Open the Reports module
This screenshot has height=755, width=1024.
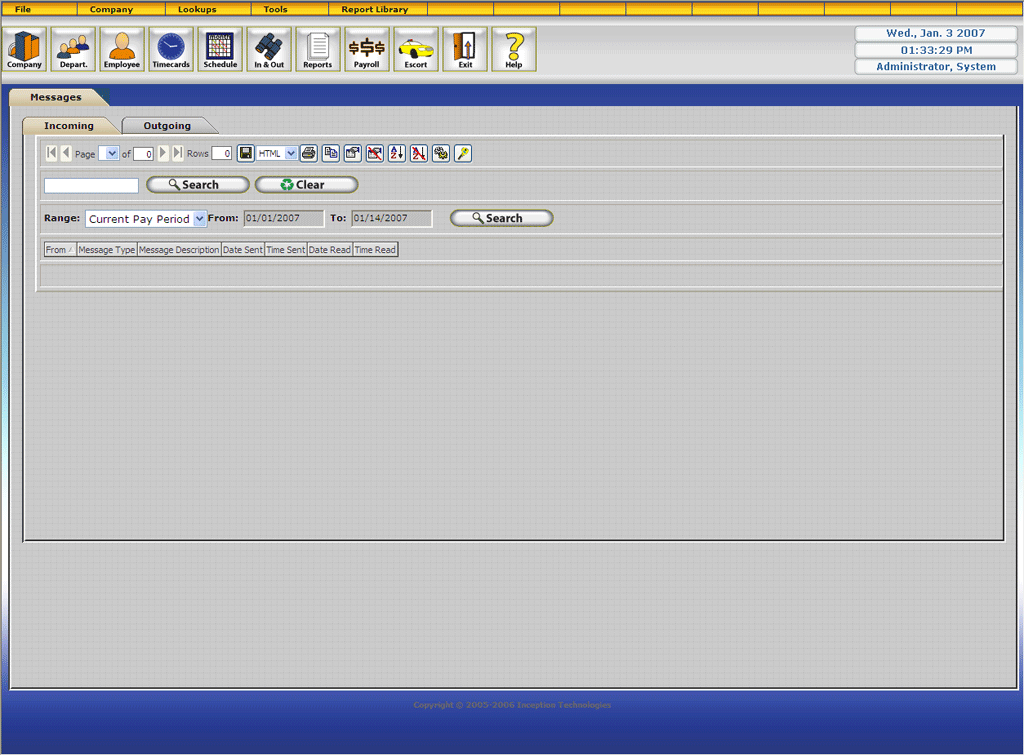pyautogui.click(x=318, y=49)
